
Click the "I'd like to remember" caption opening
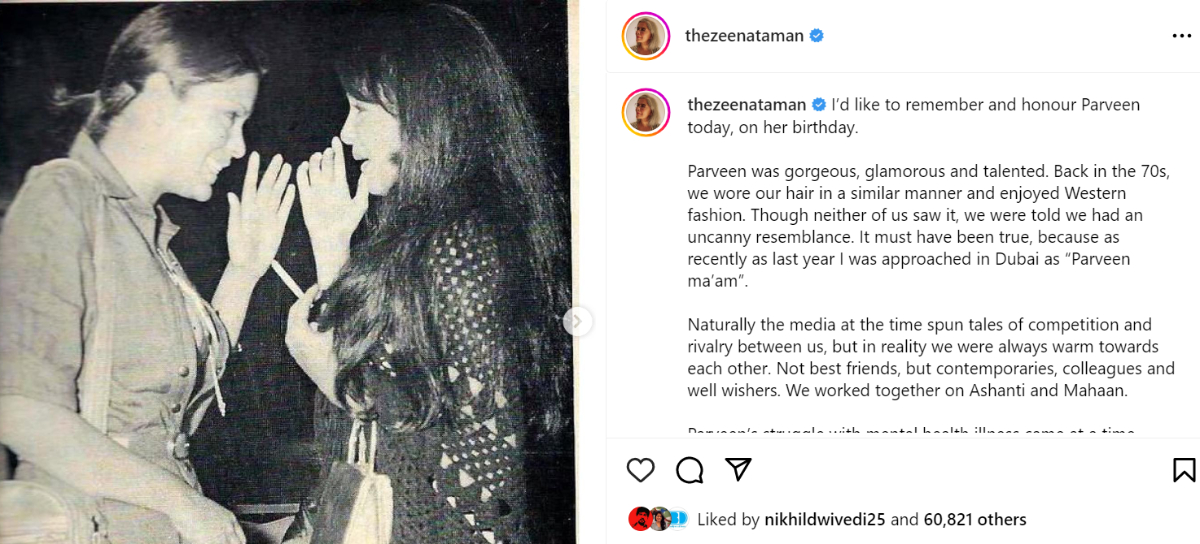click(x=985, y=104)
